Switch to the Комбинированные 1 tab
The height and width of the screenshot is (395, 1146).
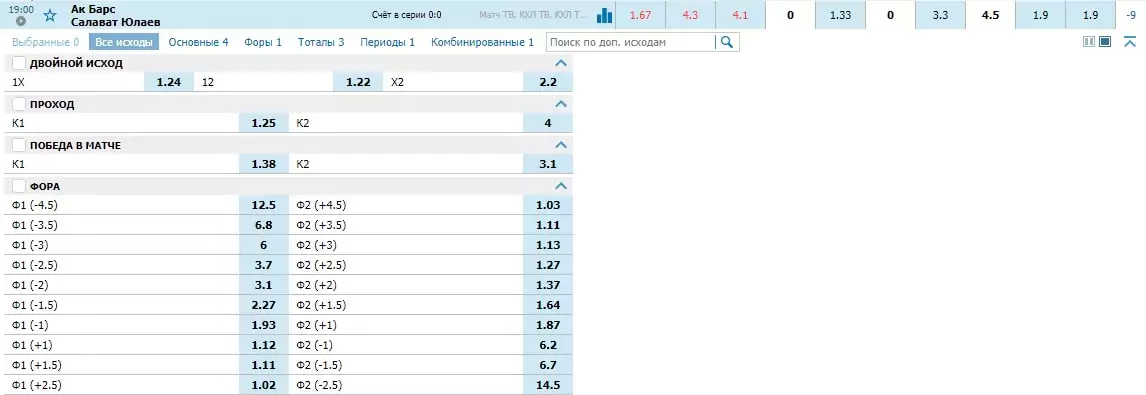coord(482,42)
